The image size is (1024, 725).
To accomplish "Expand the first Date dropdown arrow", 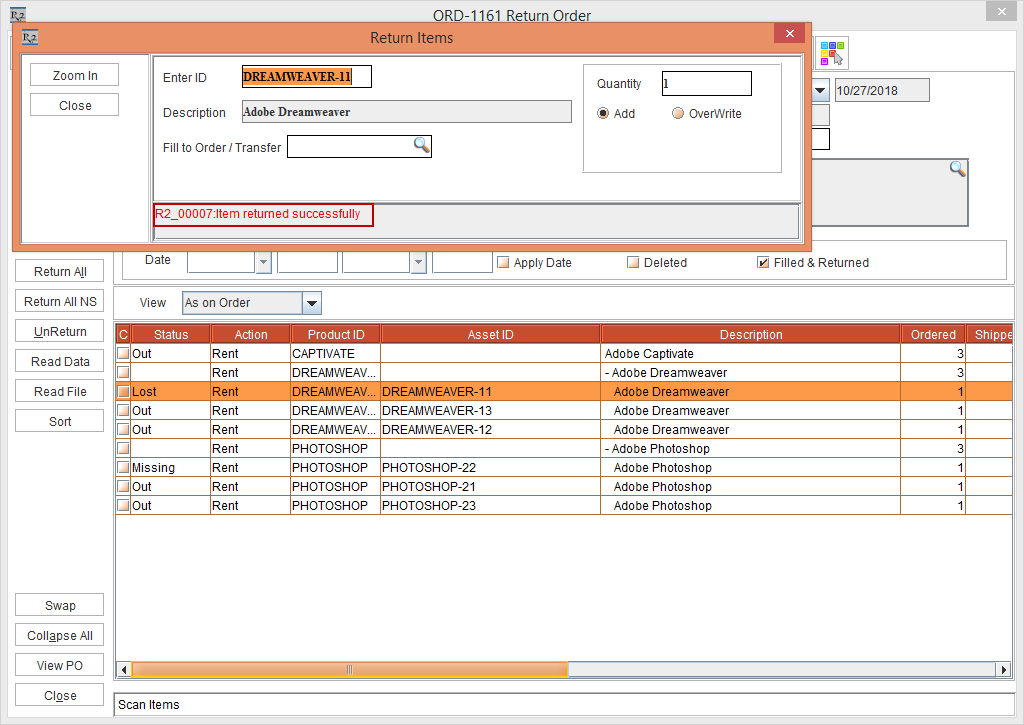I will (264, 262).
